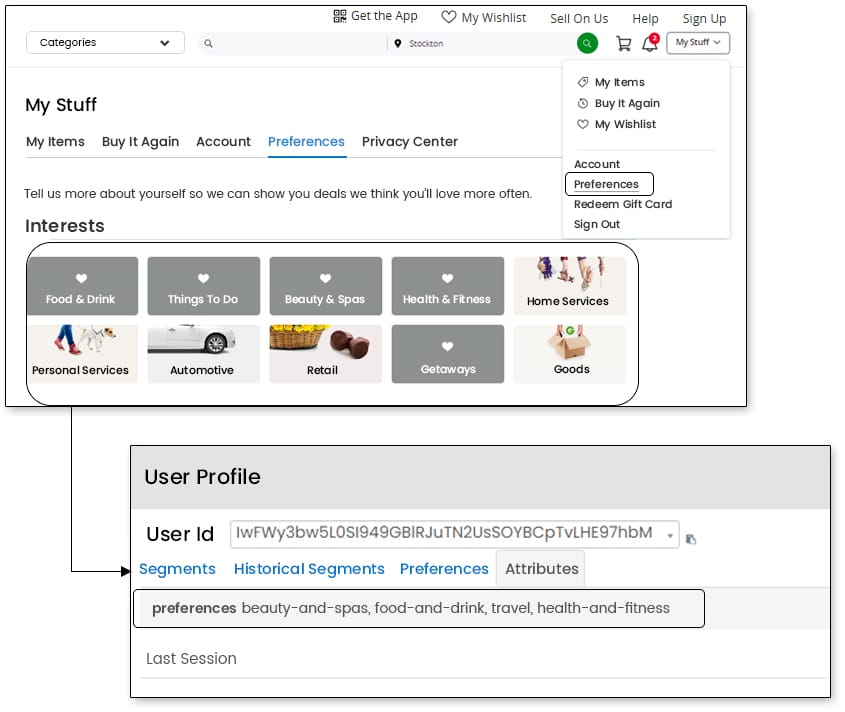845x712 pixels.
Task: Select the Goods interest thumbnail
Action: pyautogui.click(x=570, y=354)
